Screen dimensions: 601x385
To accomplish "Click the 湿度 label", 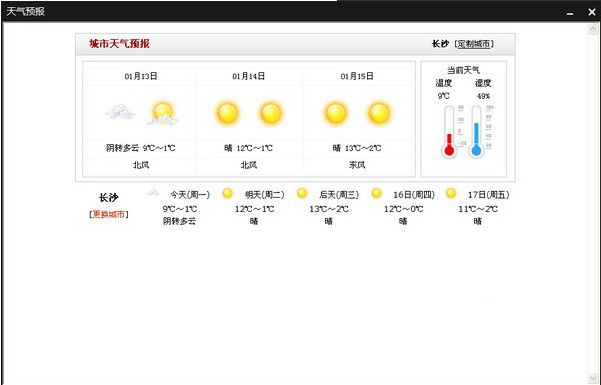I will (x=483, y=83).
